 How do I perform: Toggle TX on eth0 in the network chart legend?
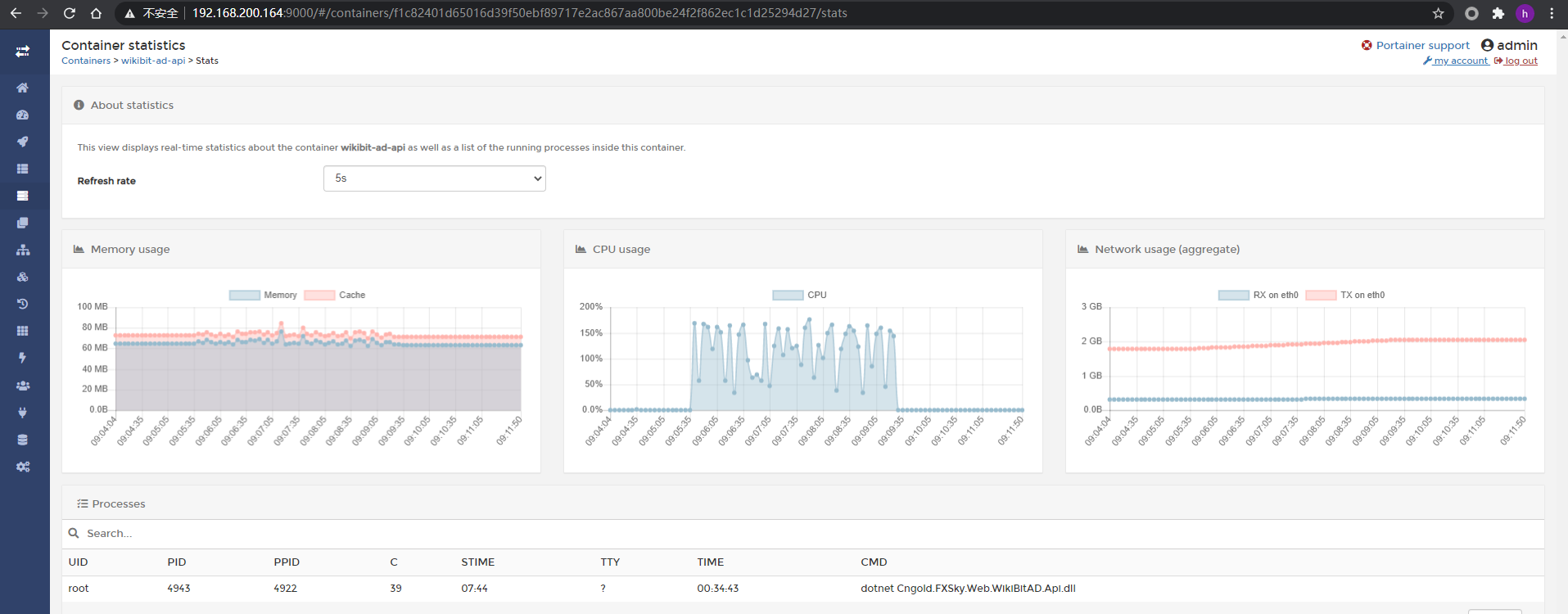[1345, 295]
